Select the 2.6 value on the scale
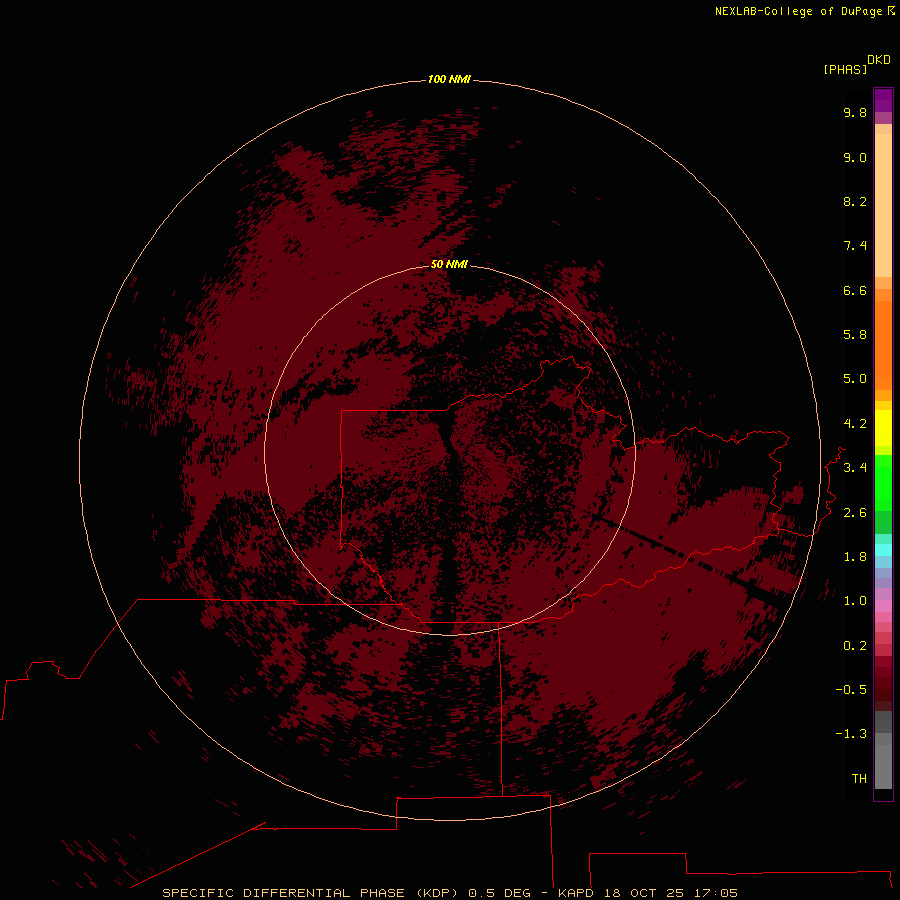 coord(855,513)
